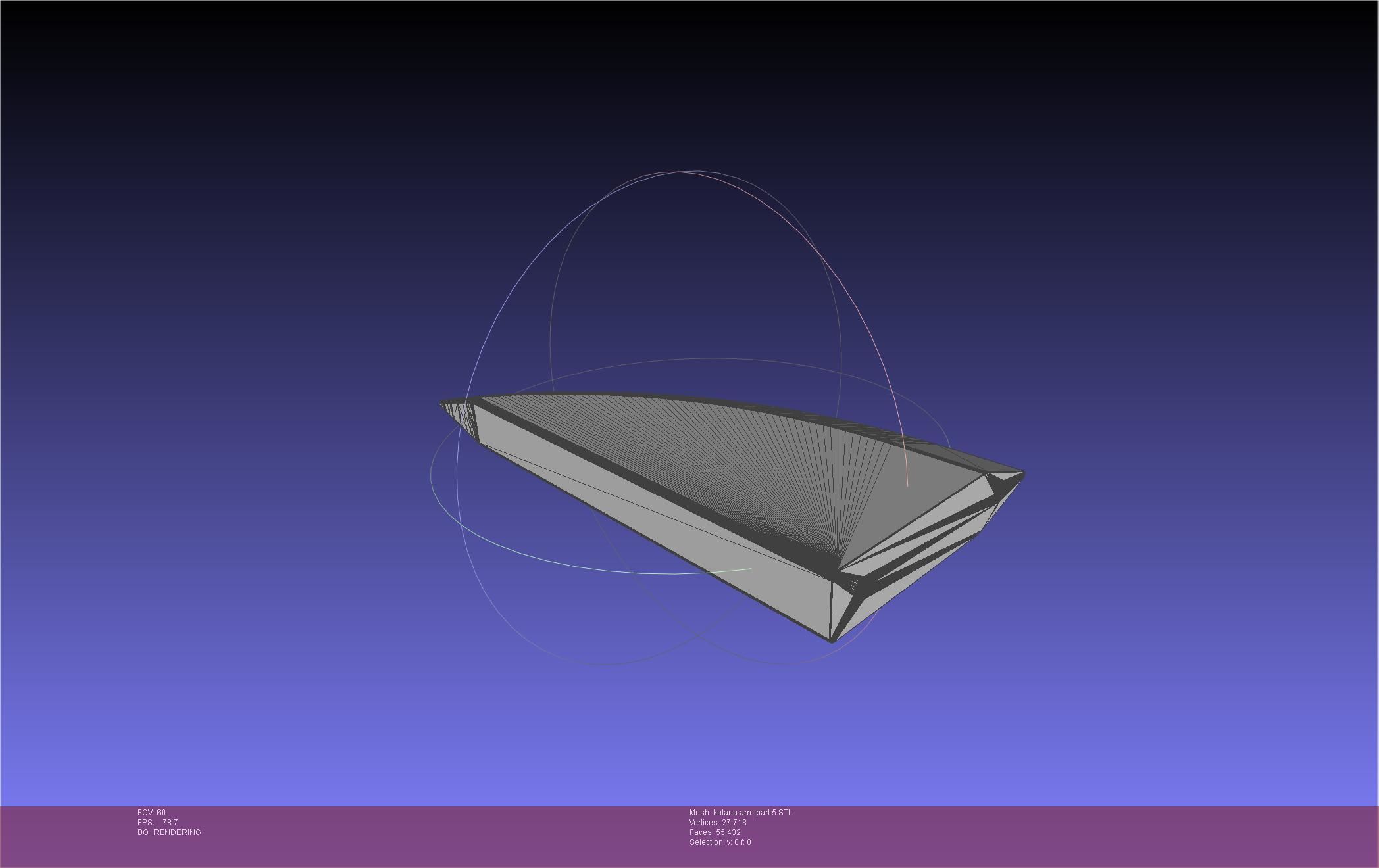The image size is (1379, 868).
Task: Click the triangle fan convergence point
Action: click(839, 569)
